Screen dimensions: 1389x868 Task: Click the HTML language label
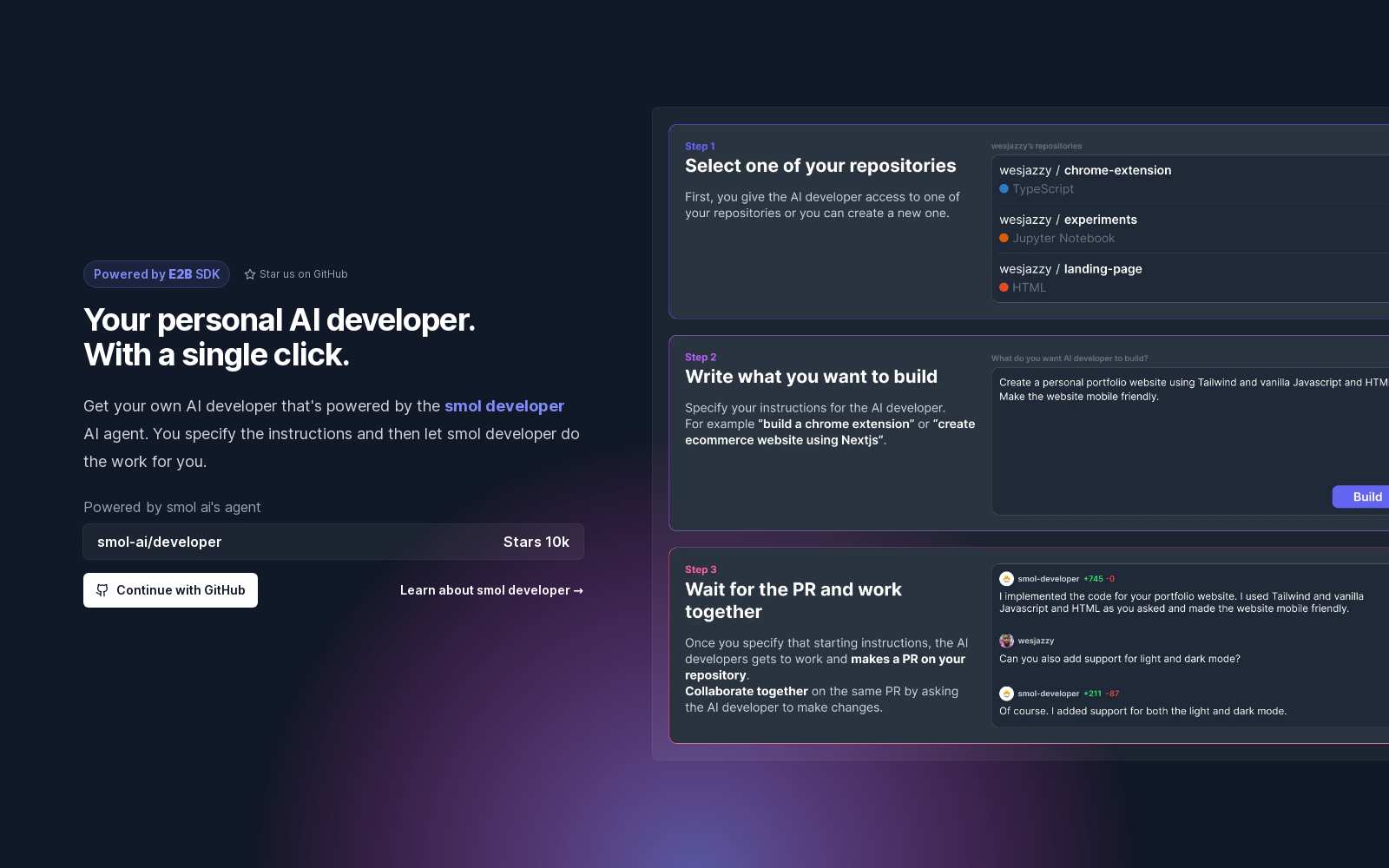[x=1029, y=287]
